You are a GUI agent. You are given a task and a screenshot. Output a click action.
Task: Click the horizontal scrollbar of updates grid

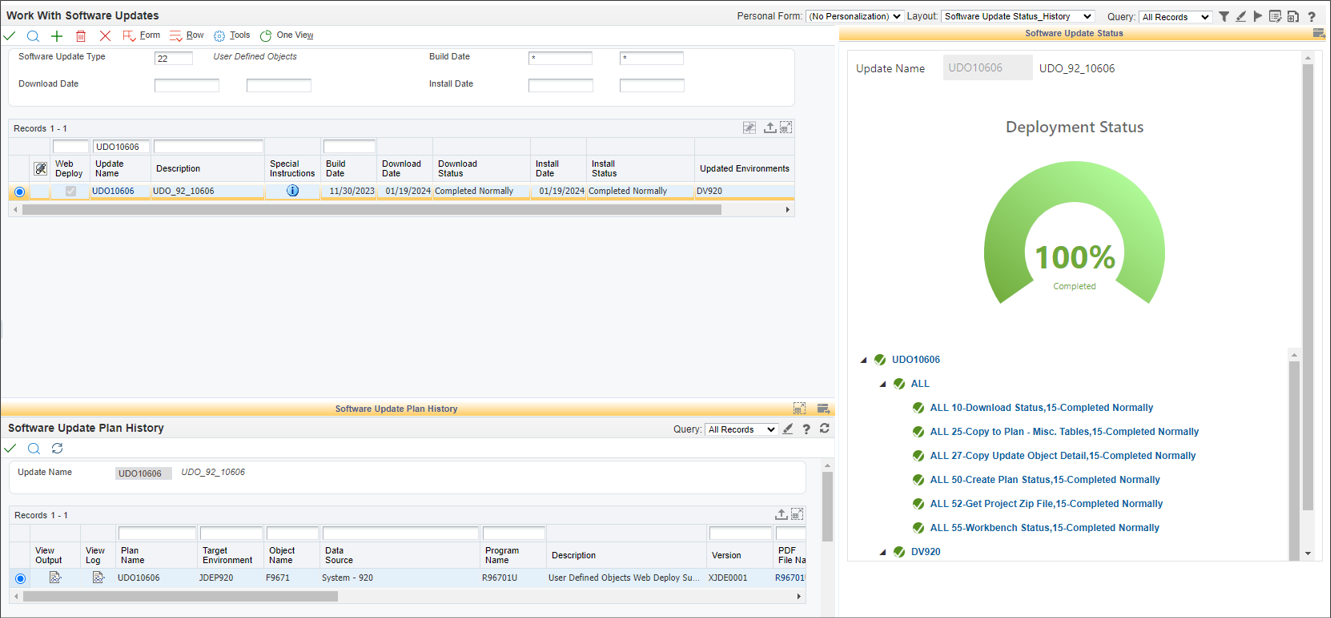pos(372,210)
